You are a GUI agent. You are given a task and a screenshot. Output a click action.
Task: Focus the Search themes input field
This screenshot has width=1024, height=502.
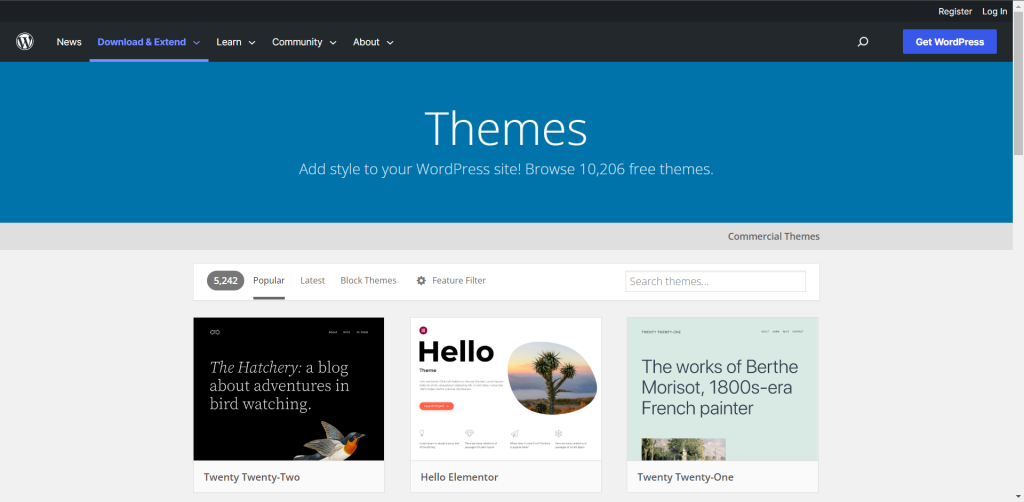pyautogui.click(x=715, y=281)
